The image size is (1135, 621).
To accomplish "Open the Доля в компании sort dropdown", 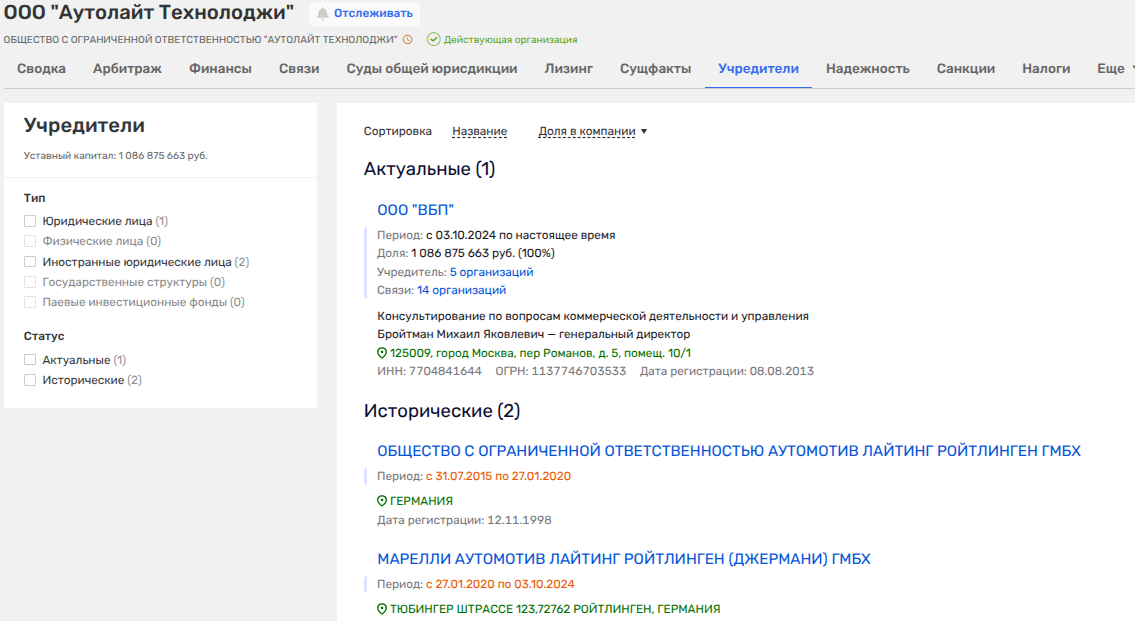I will pos(592,131).
